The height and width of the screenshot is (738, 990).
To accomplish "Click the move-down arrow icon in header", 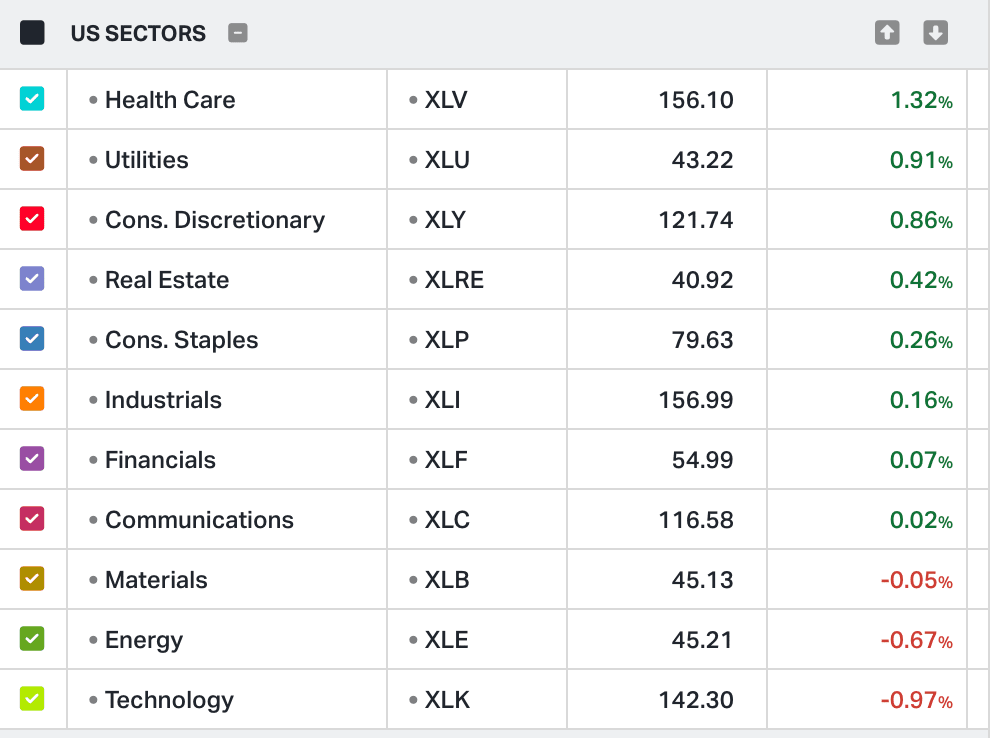I will [x=935, y=33].
